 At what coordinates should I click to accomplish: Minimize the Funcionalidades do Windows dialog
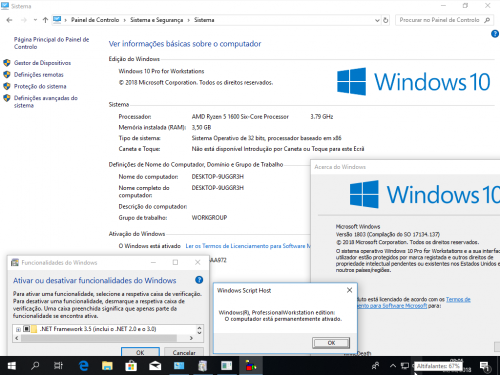click(153, 262)
